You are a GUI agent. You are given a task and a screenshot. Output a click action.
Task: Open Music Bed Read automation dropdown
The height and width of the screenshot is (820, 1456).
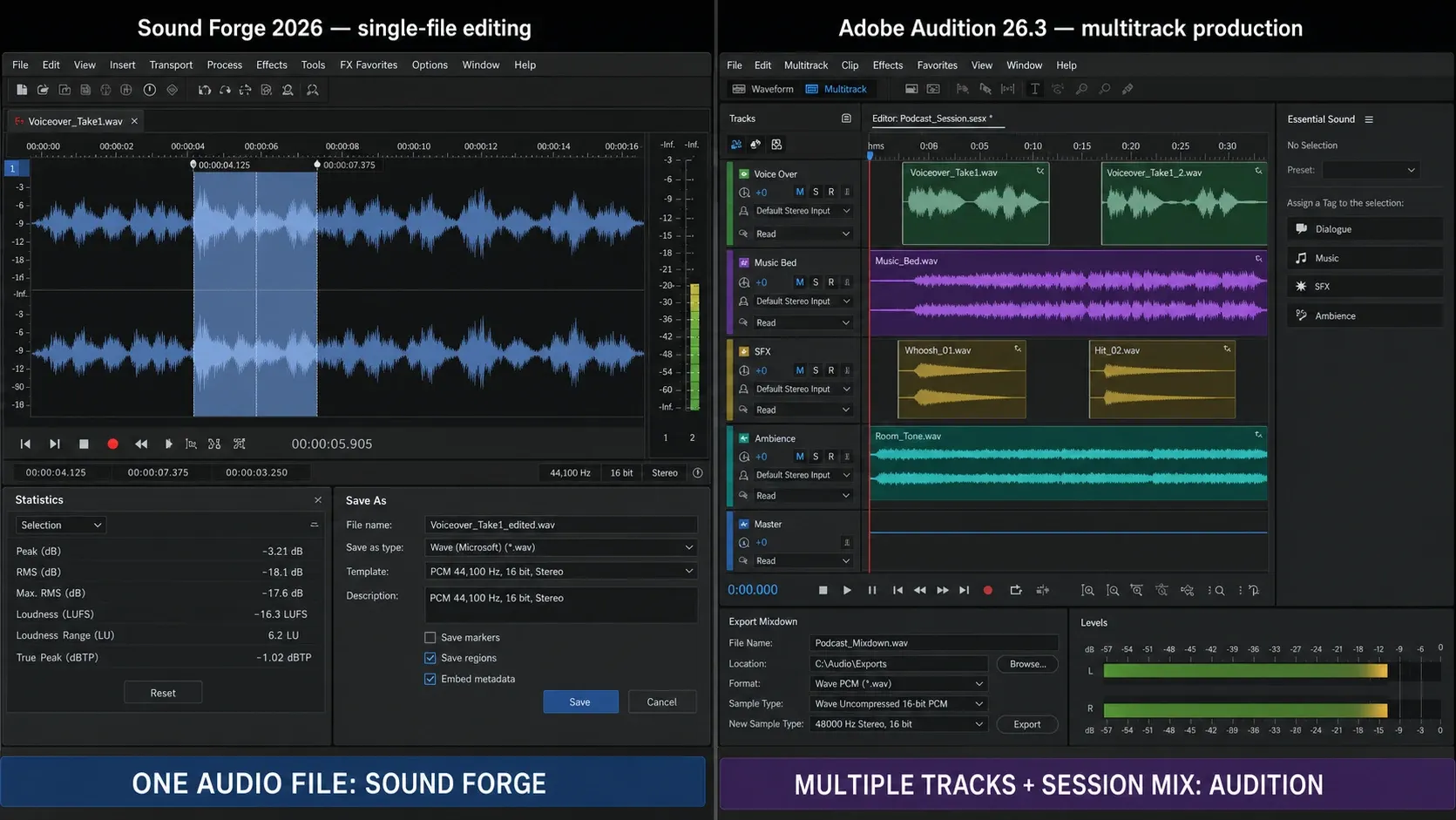coord(802,322)
